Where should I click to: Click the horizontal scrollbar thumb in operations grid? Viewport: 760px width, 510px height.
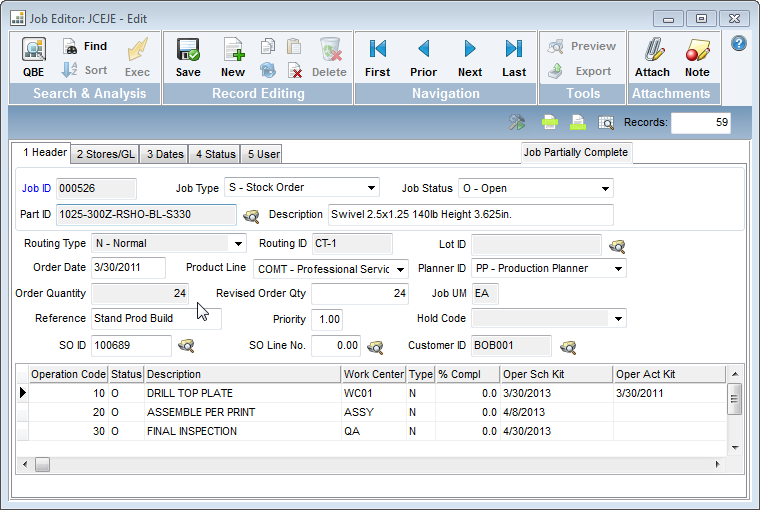[42, 464]
